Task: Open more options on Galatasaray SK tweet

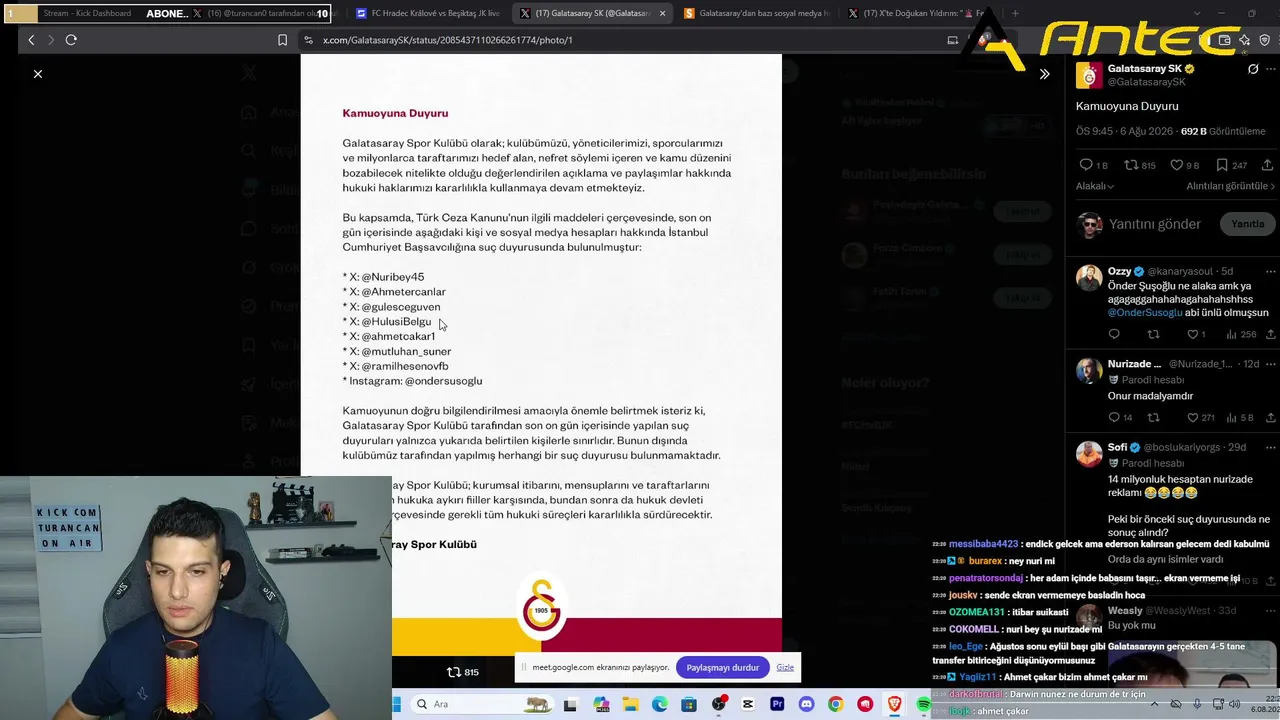Action: (x=1271, y=69)
